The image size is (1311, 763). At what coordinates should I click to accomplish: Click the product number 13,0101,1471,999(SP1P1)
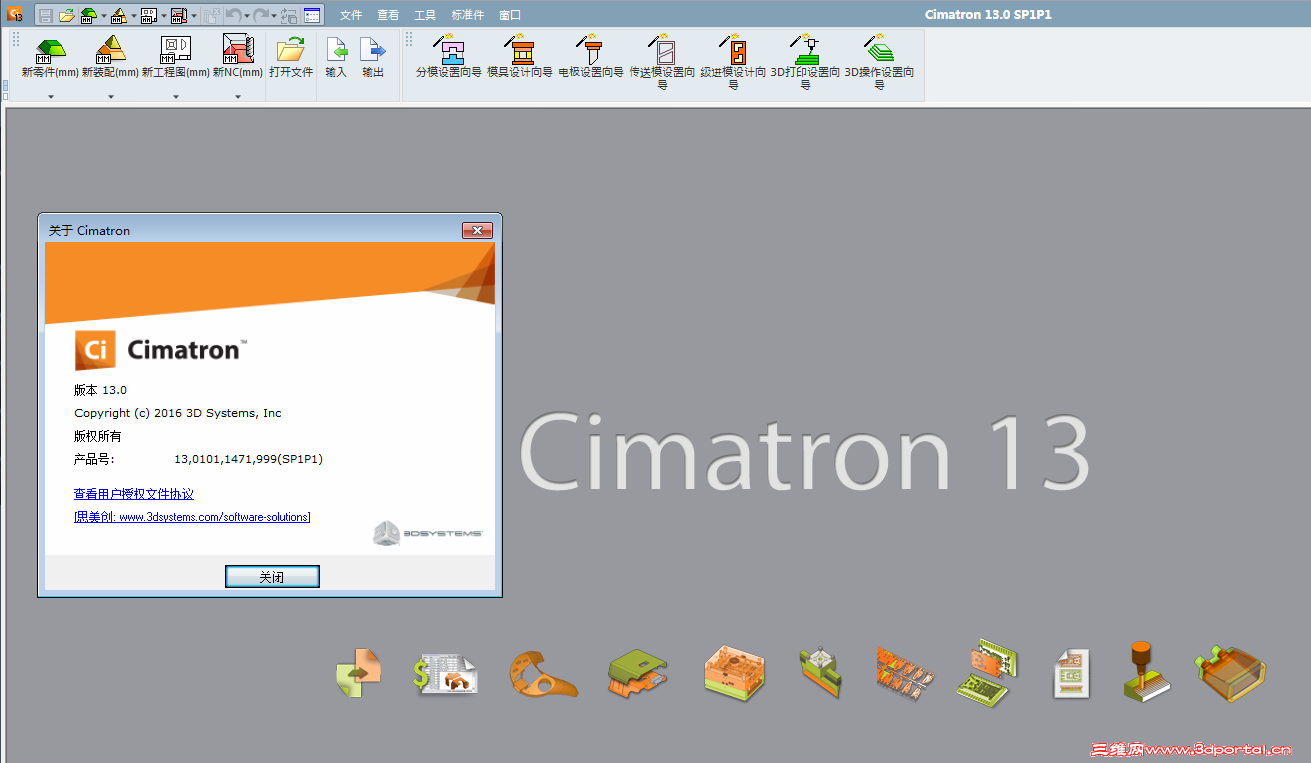(249, 459)
